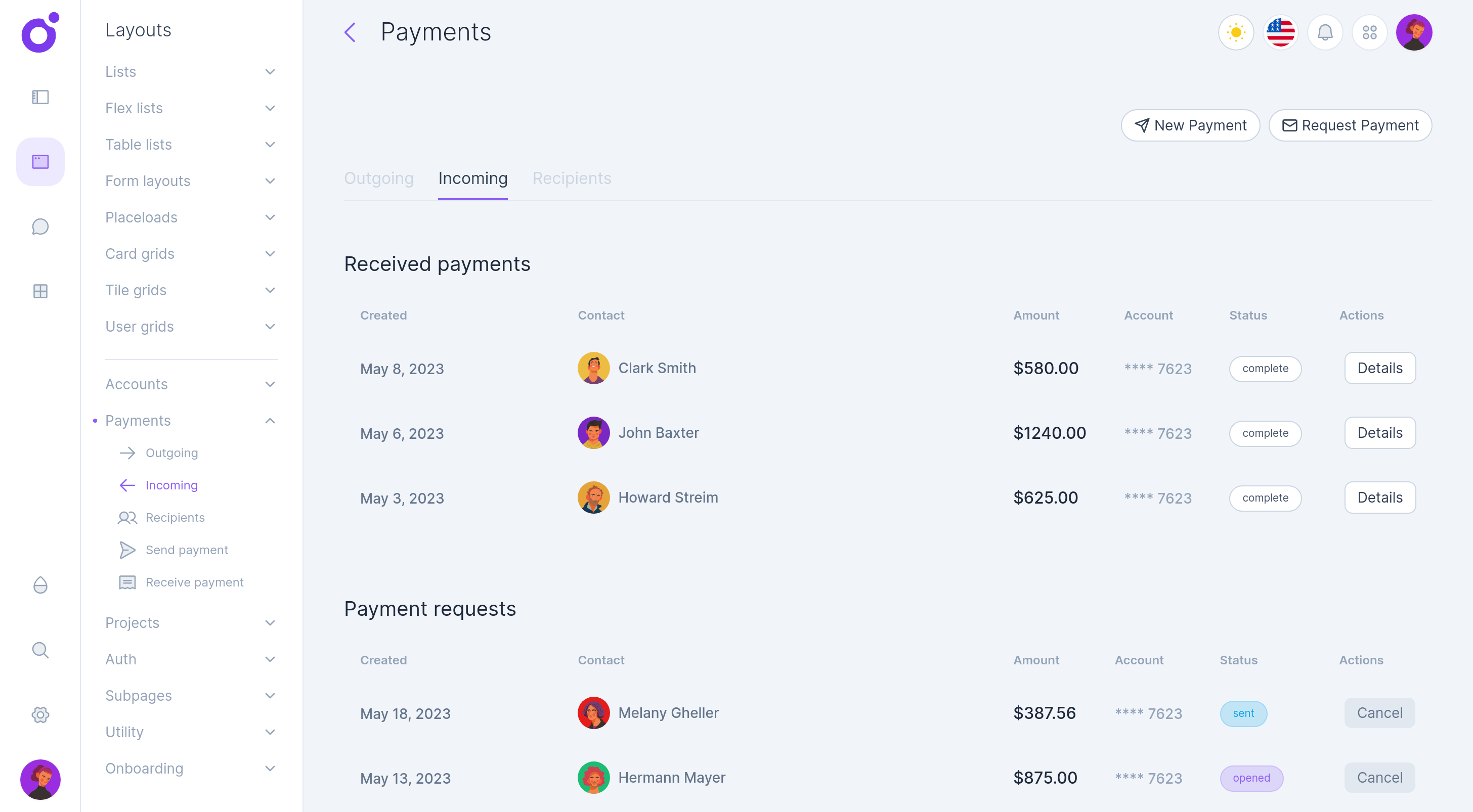Open the apps grid menu icon
1473x812 pixels.
(1370, 32)
